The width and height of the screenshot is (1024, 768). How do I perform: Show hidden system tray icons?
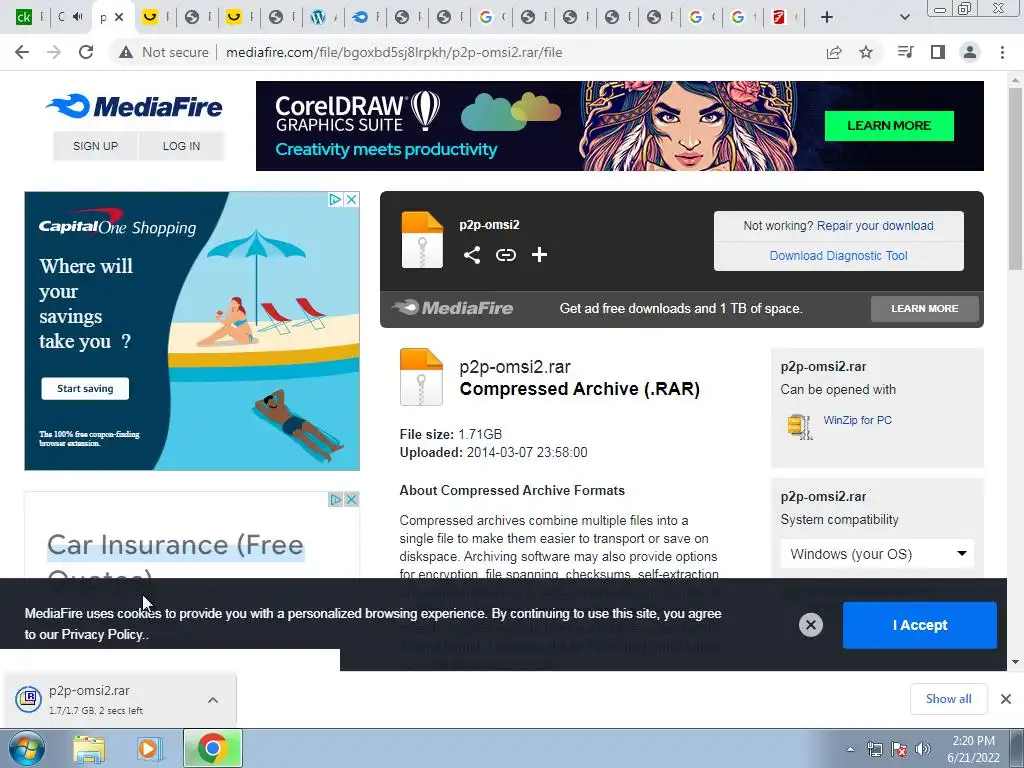point(850,749)
